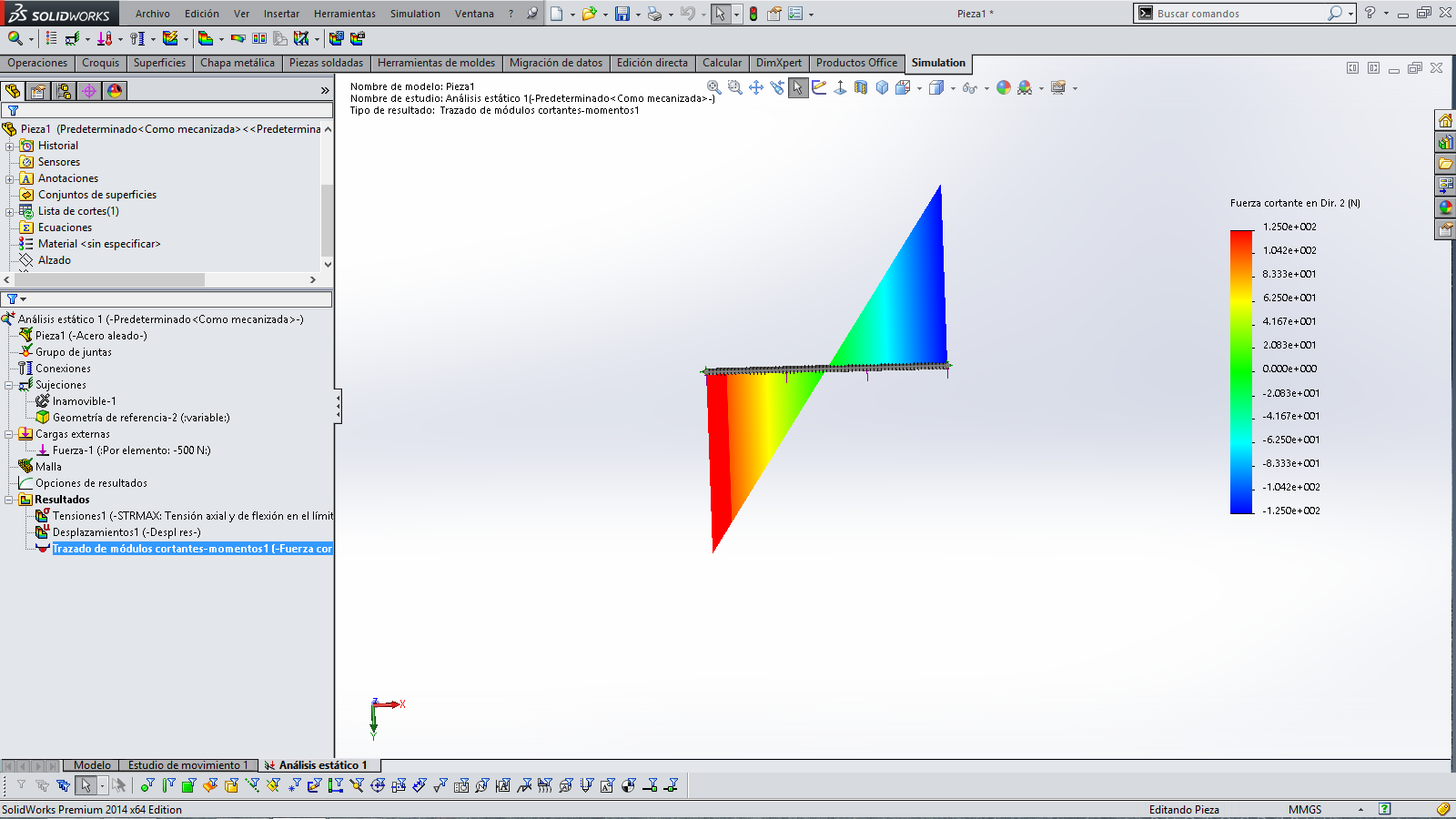Expand the panel tabs double chevron
1456x819 pixels.
point(325,91)
